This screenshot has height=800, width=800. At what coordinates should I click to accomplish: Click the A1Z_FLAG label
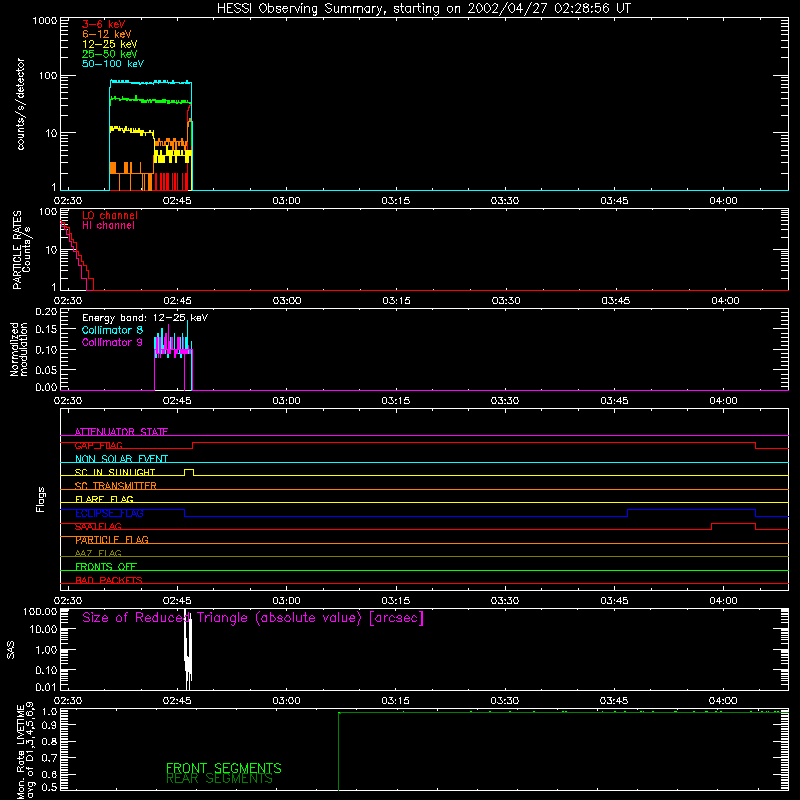click(98, 553)
